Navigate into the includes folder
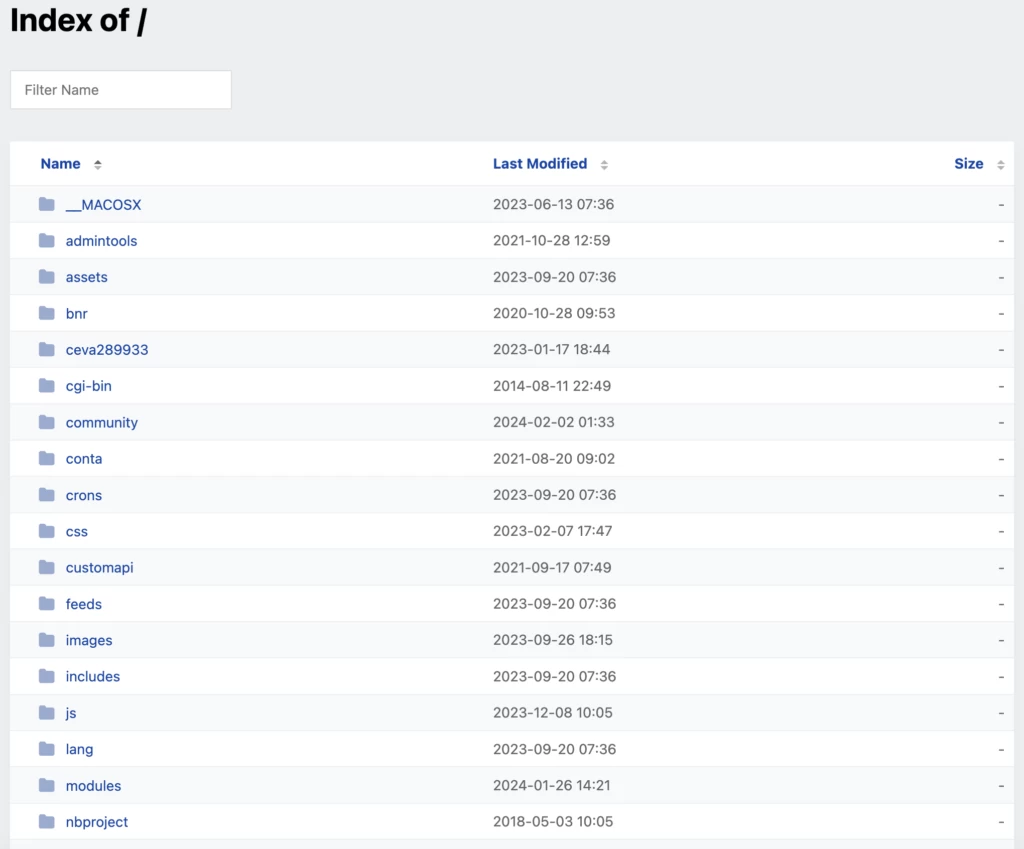 pos(92,676)
